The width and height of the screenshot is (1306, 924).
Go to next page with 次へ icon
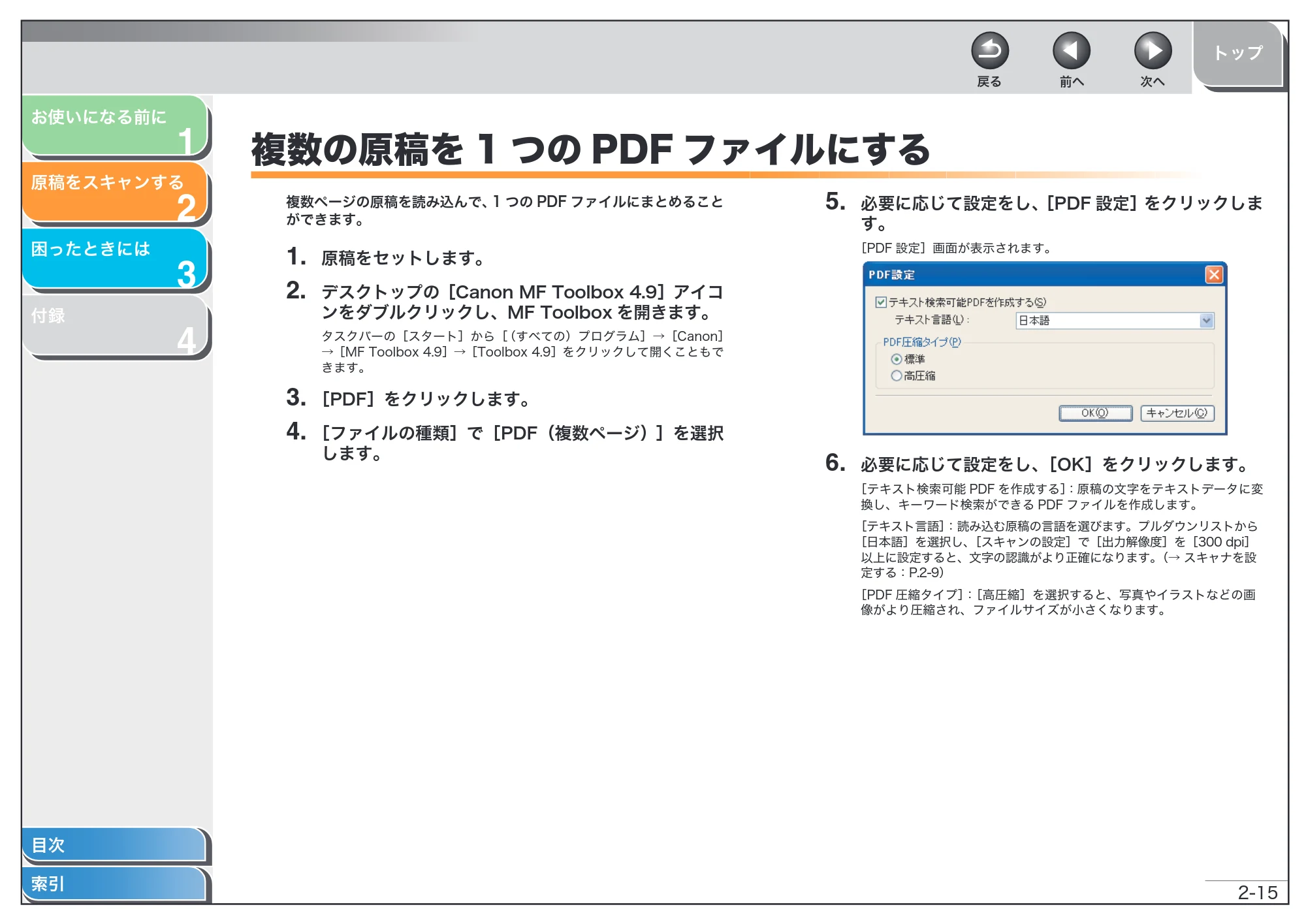pos(1153,51)
